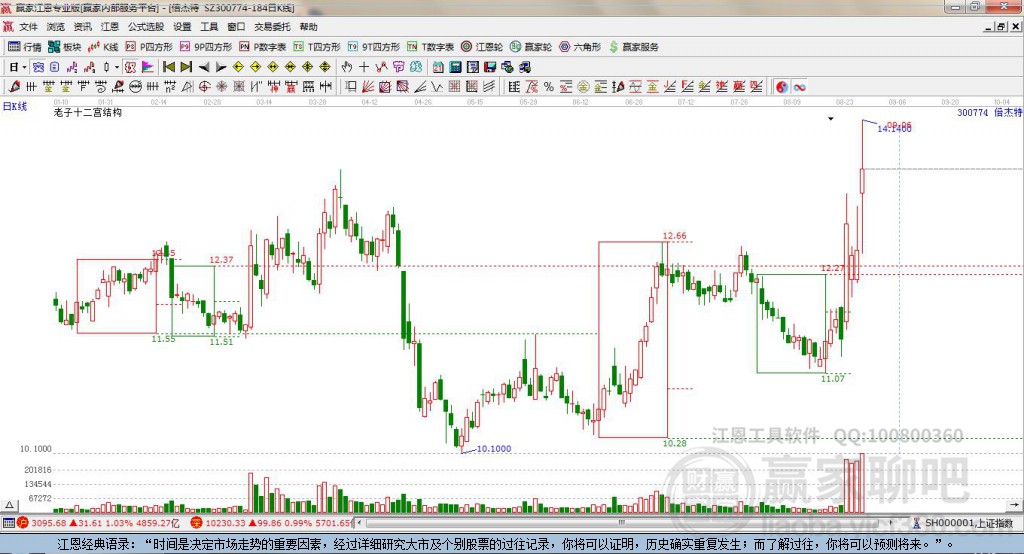Select the Gann fan lines tool
This screenshot has width=1024, height=554.
[368, 86]
